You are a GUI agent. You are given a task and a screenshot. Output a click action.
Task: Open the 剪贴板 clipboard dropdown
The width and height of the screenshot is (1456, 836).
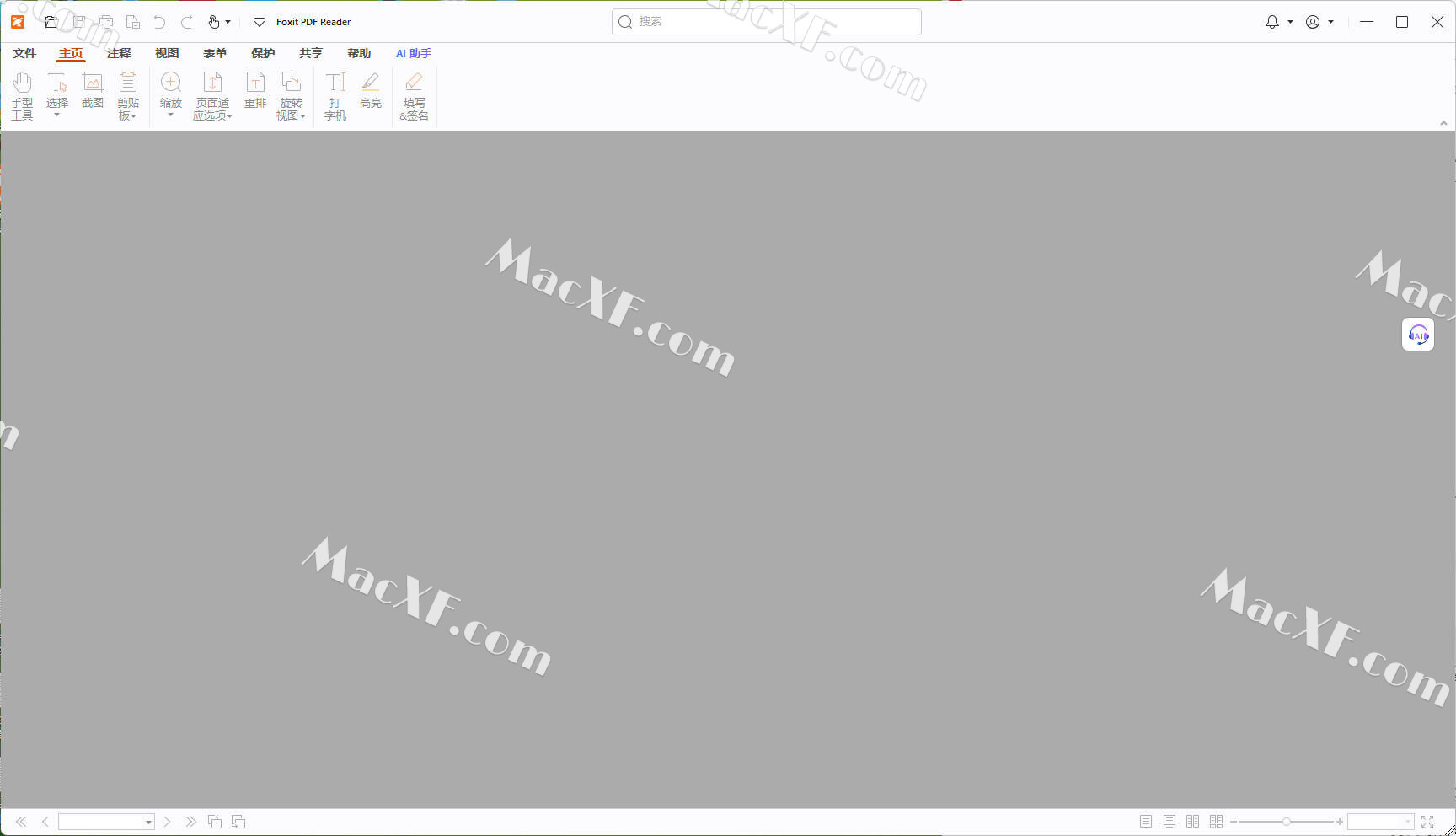click(x=128, y=96)
